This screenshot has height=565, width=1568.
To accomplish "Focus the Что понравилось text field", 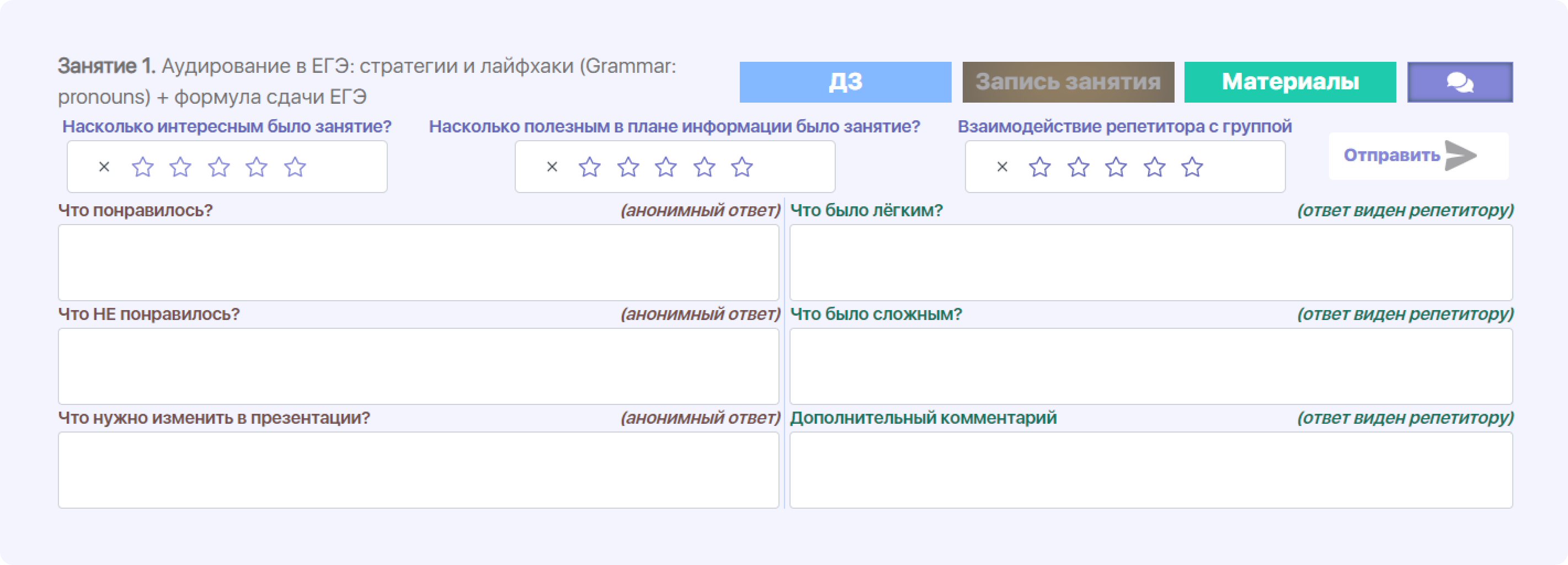I will tap(418, 263).
